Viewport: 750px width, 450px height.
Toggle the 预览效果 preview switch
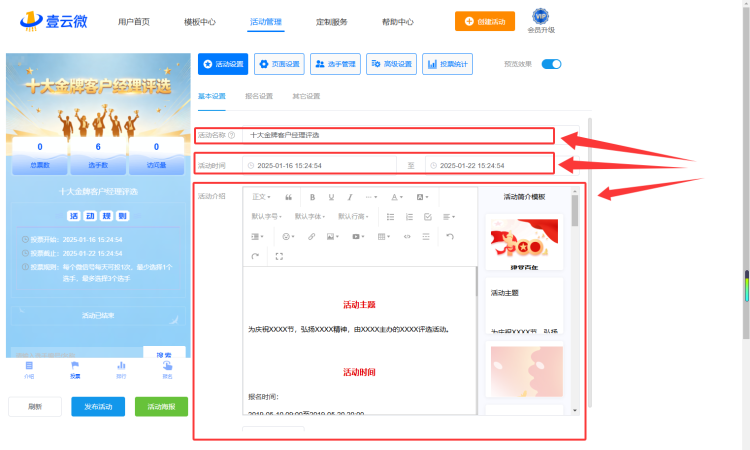coord(551,64)
